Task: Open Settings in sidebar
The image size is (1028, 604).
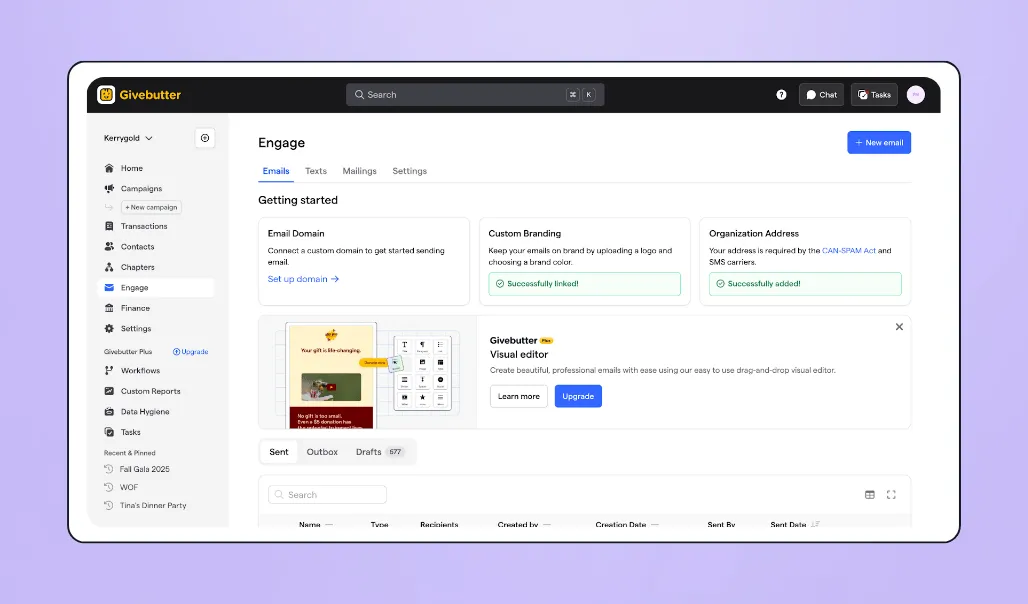Action: coord(156,329)
